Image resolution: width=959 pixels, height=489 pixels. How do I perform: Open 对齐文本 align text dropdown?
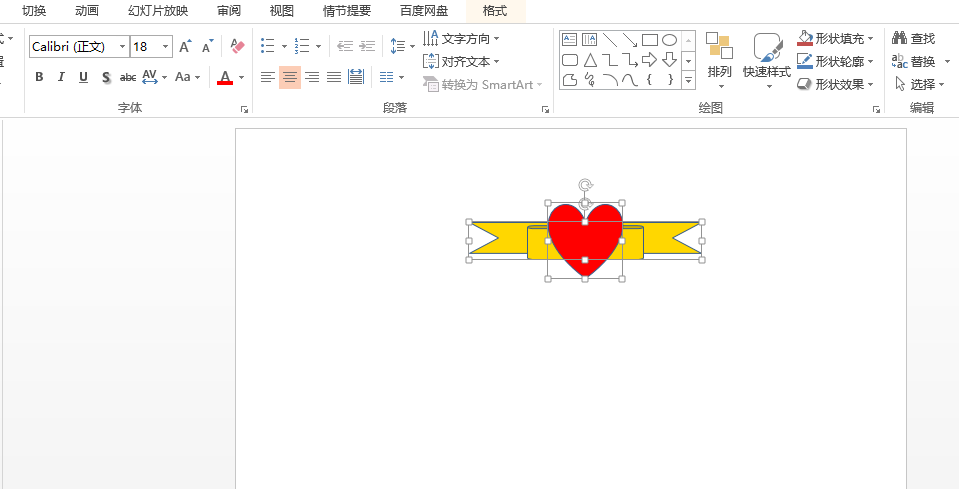tap(461, 62)
